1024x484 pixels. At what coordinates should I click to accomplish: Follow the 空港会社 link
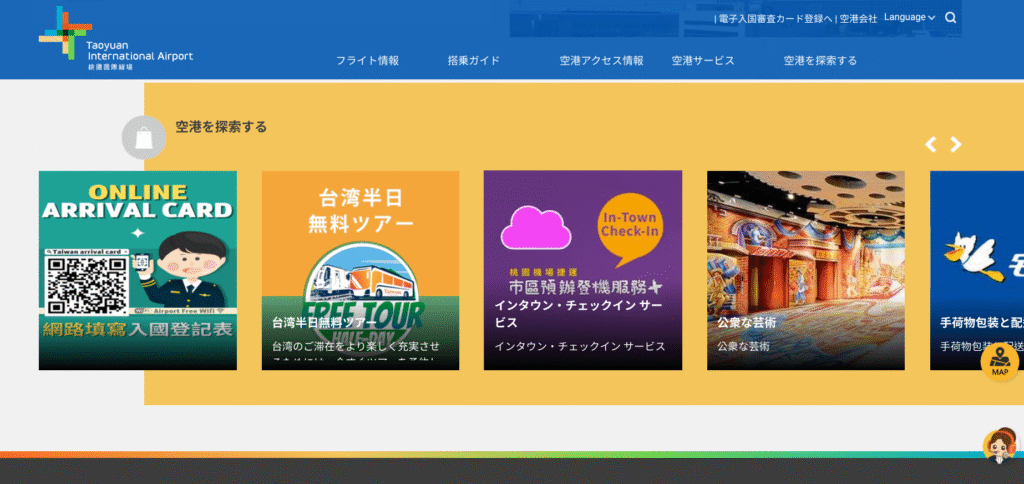click(858, 19)
